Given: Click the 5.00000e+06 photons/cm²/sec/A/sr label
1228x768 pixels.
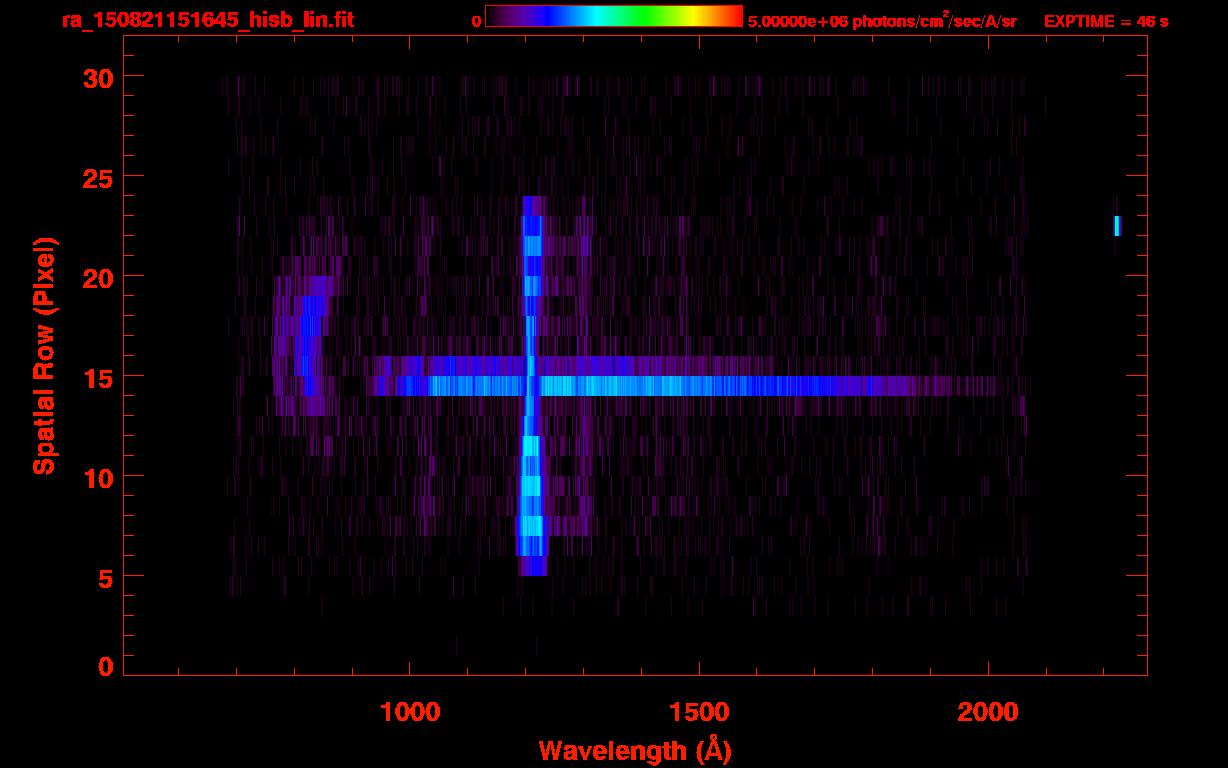Looking at the screenshot, I should 882,20.
